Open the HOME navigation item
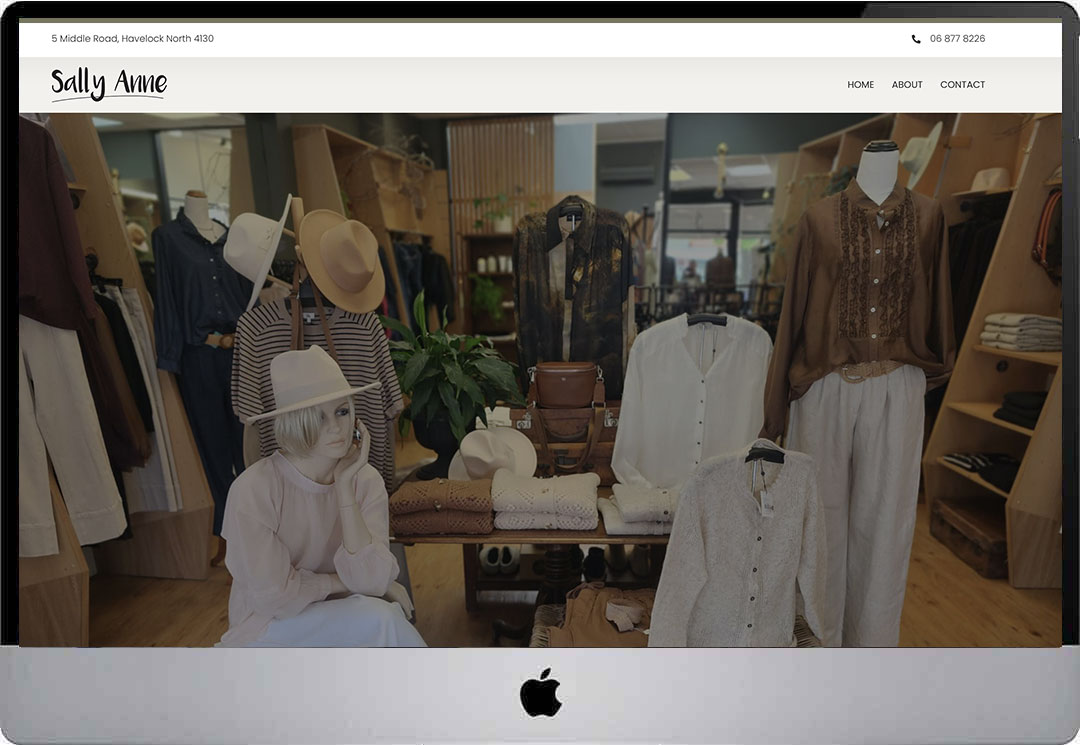This screenshot has height=745, width=1080. (x=860, y=84)
